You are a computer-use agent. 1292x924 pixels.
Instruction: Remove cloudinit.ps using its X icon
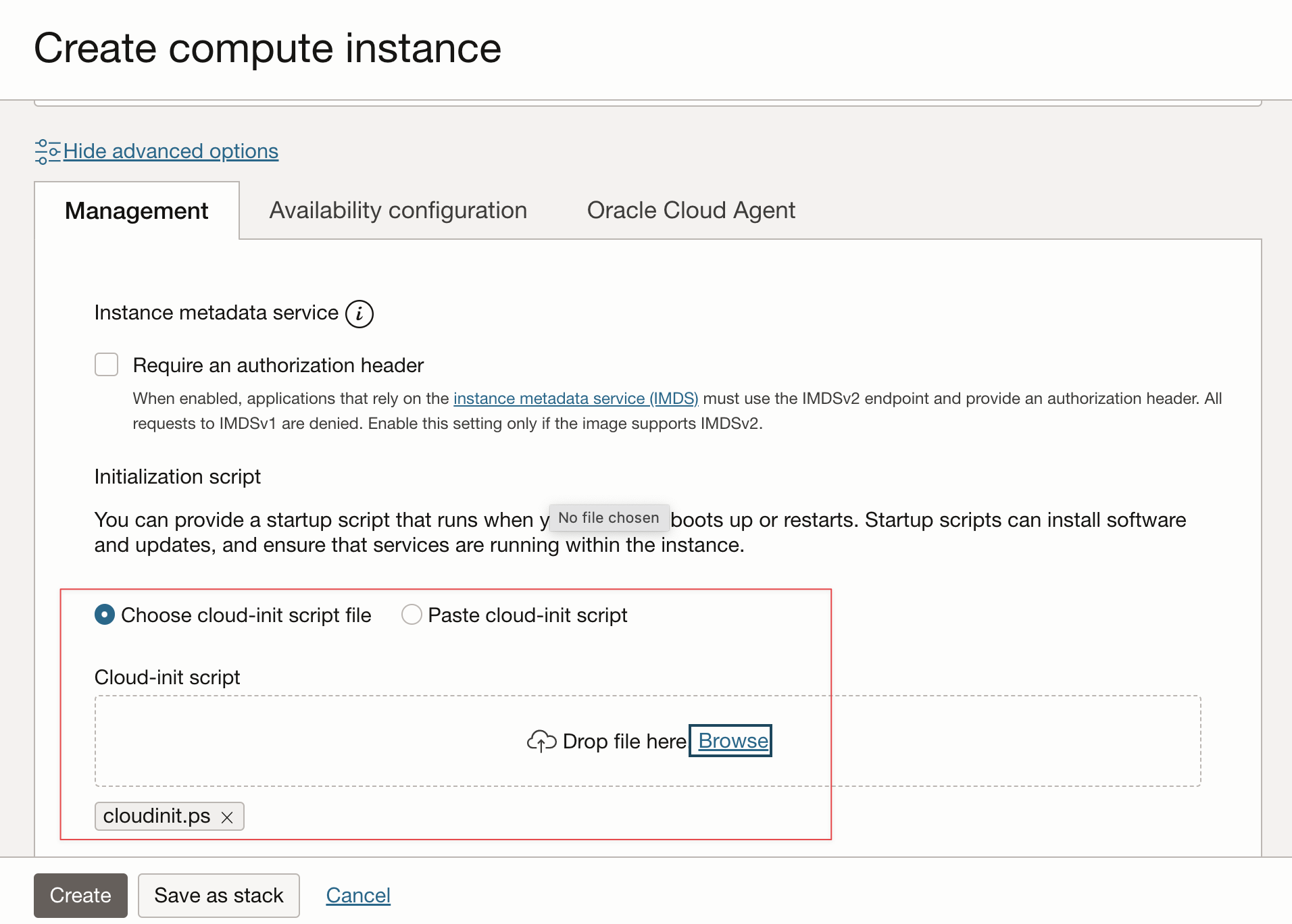coord(228,817)
